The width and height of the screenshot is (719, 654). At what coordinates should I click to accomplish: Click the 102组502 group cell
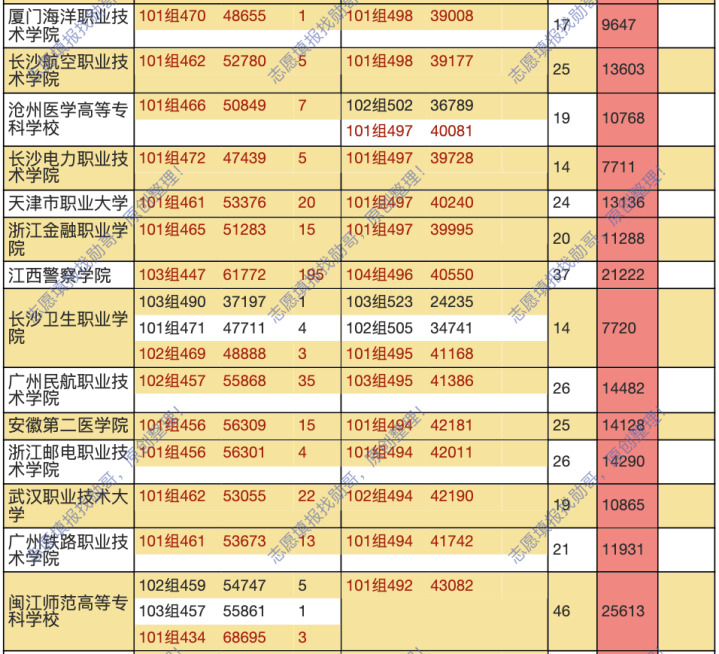pos(379,105)
